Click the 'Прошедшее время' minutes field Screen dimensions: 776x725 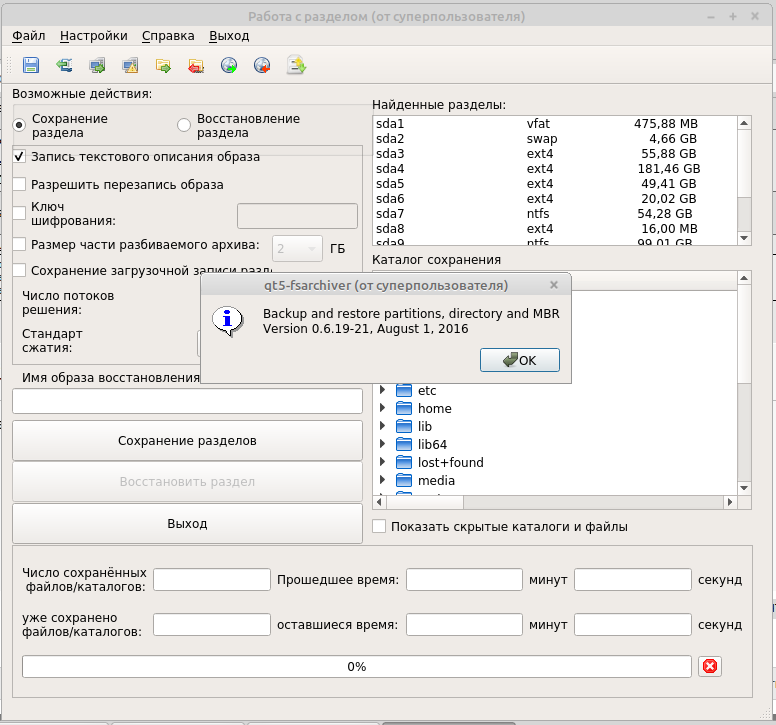click(x=464, y=580)
